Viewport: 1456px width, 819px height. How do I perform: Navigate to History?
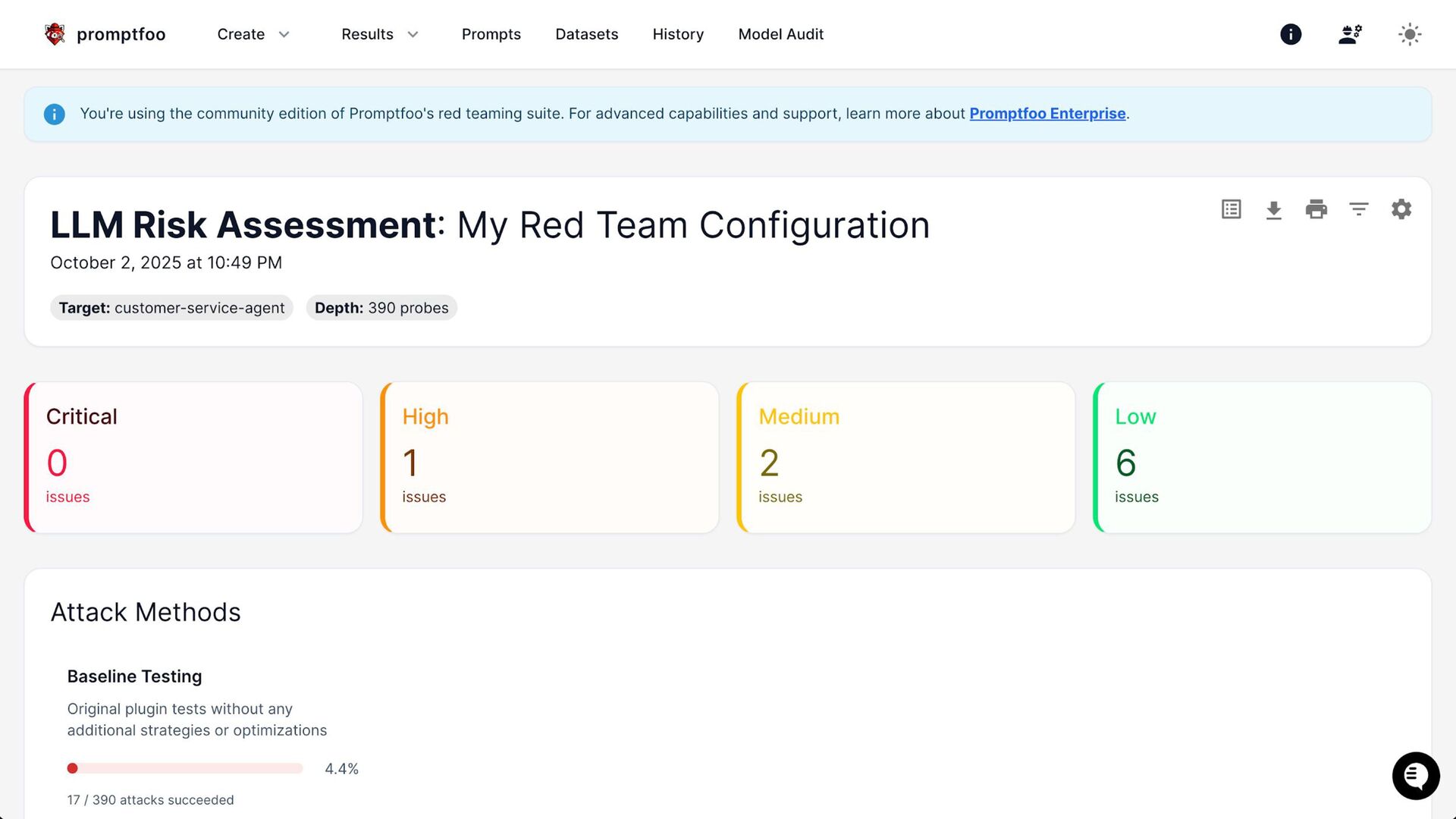pyautogui.click(x=678, y=34)
